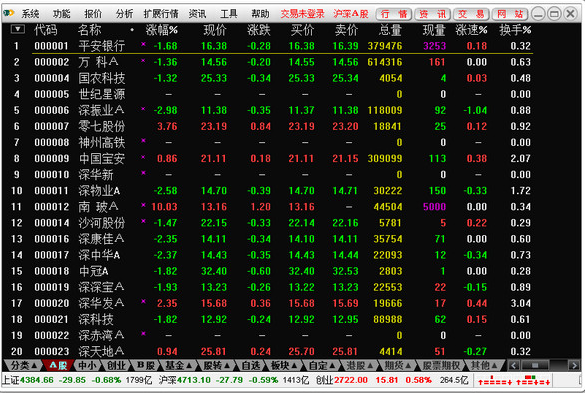
Task: Open the 分类 tab dropdown
Action: click(x=23, y=365)
